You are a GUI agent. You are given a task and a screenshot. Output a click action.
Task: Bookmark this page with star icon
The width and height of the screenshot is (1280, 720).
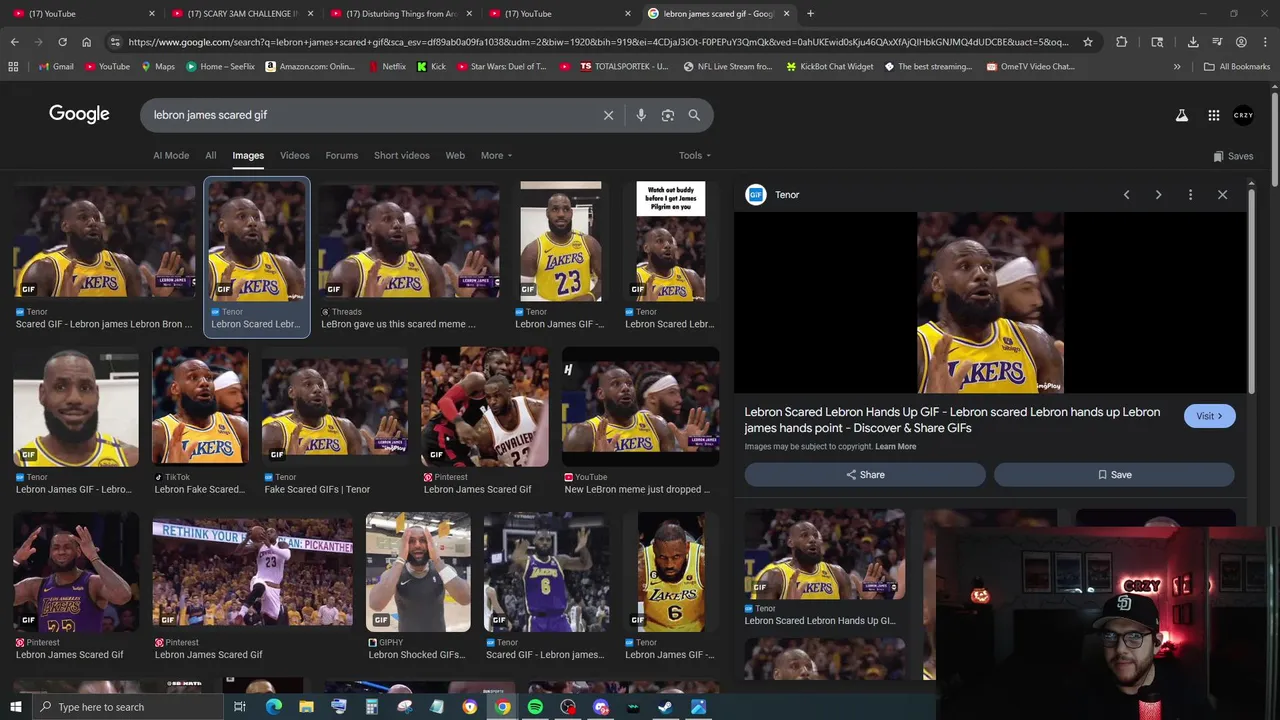tap(1088, 42)
